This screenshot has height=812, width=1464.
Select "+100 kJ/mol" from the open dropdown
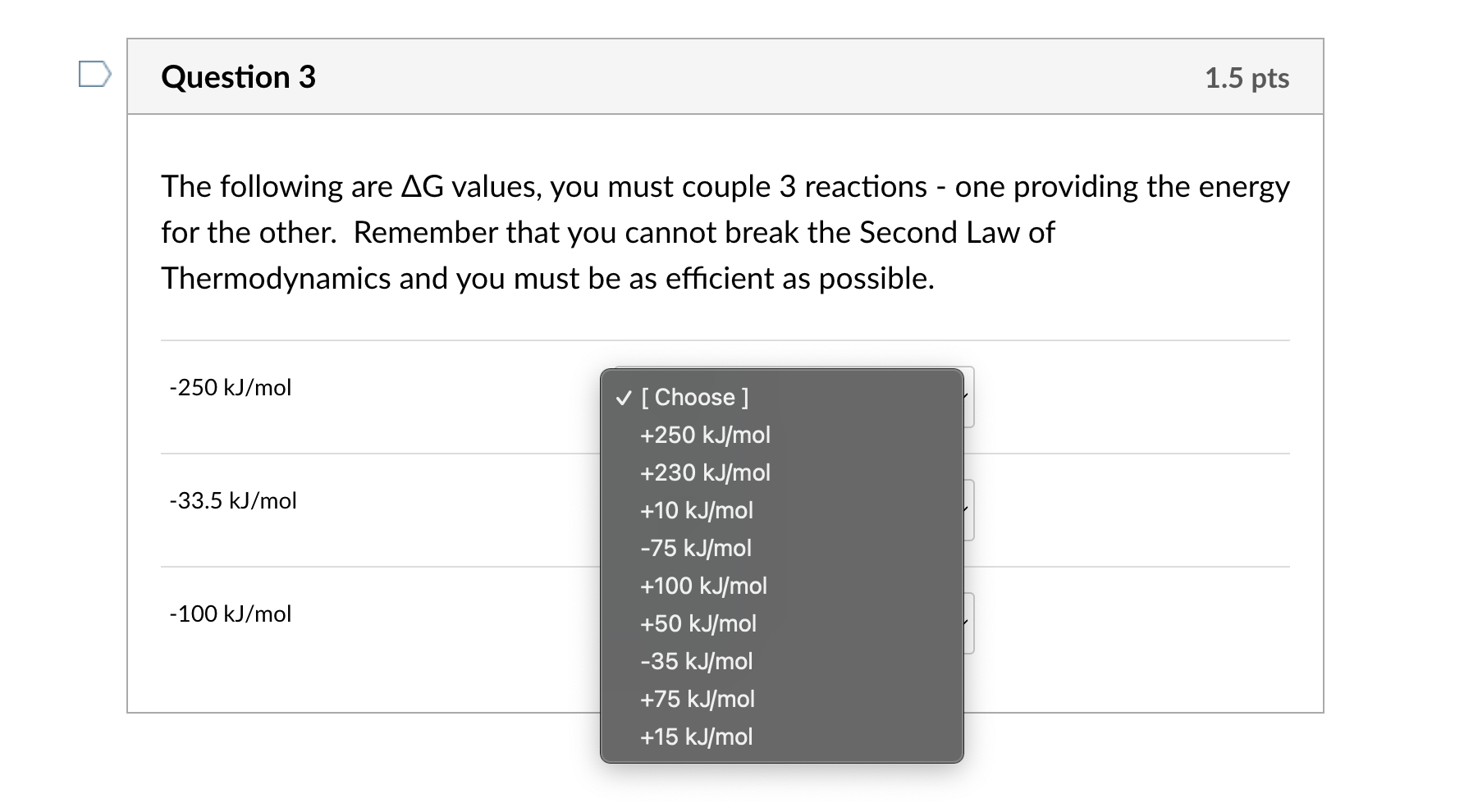click(703, 586)
